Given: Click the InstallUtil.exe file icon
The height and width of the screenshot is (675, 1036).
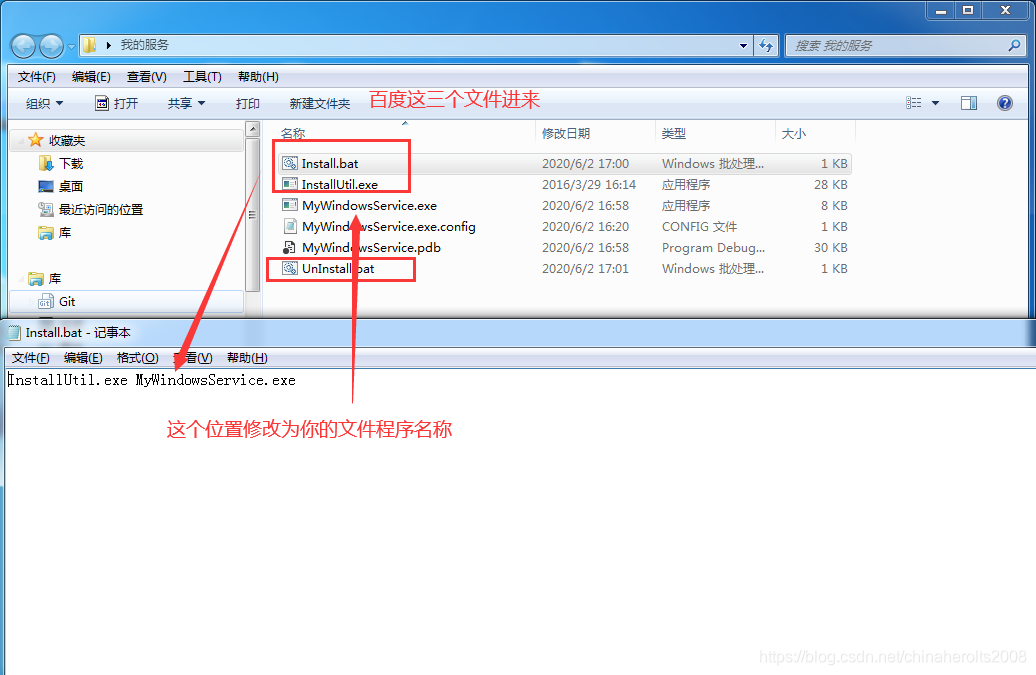Looking at the screenshot, I should [x=289, y=184].
